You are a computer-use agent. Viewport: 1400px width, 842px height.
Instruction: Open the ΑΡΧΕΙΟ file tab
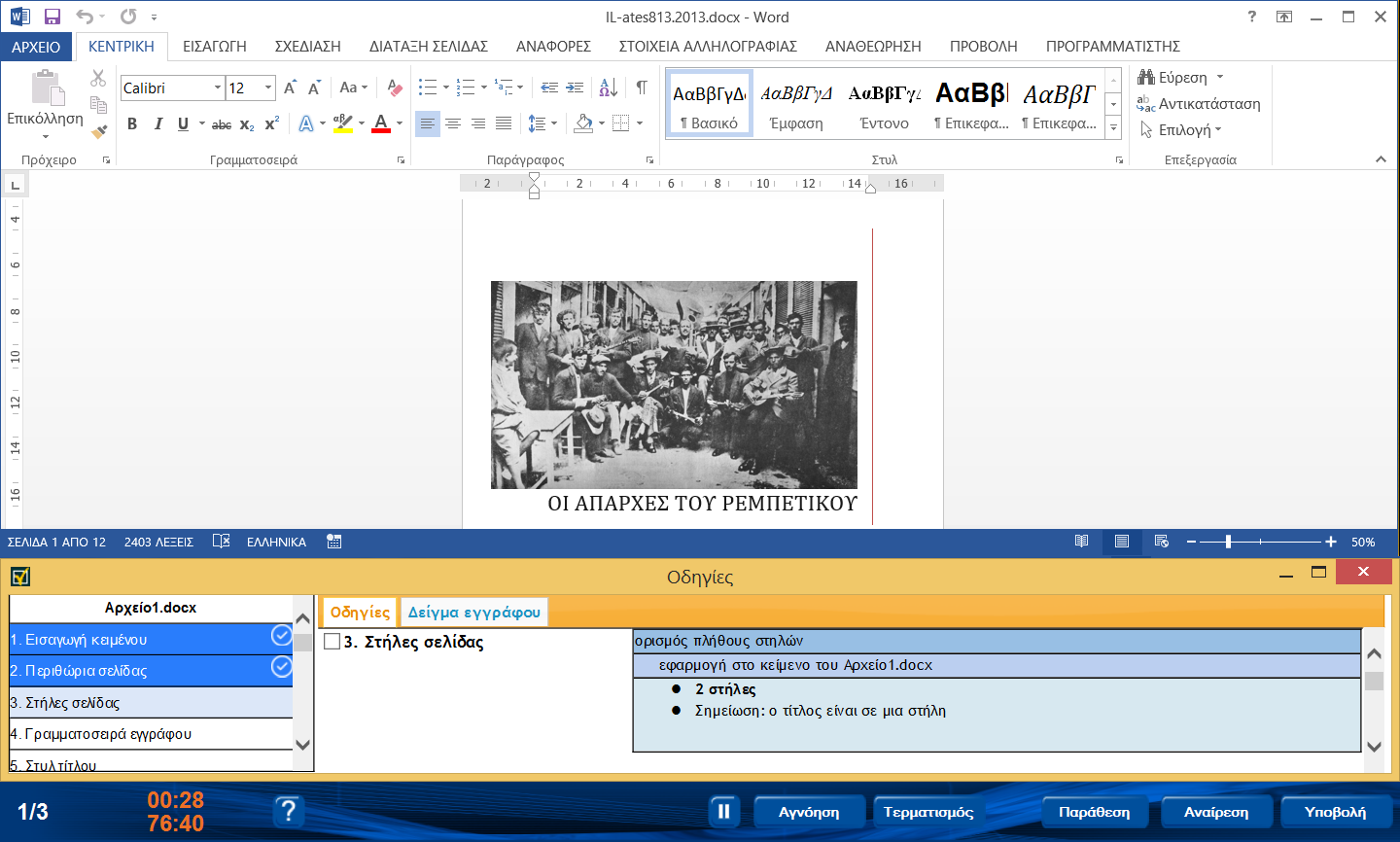click(36, 47)
